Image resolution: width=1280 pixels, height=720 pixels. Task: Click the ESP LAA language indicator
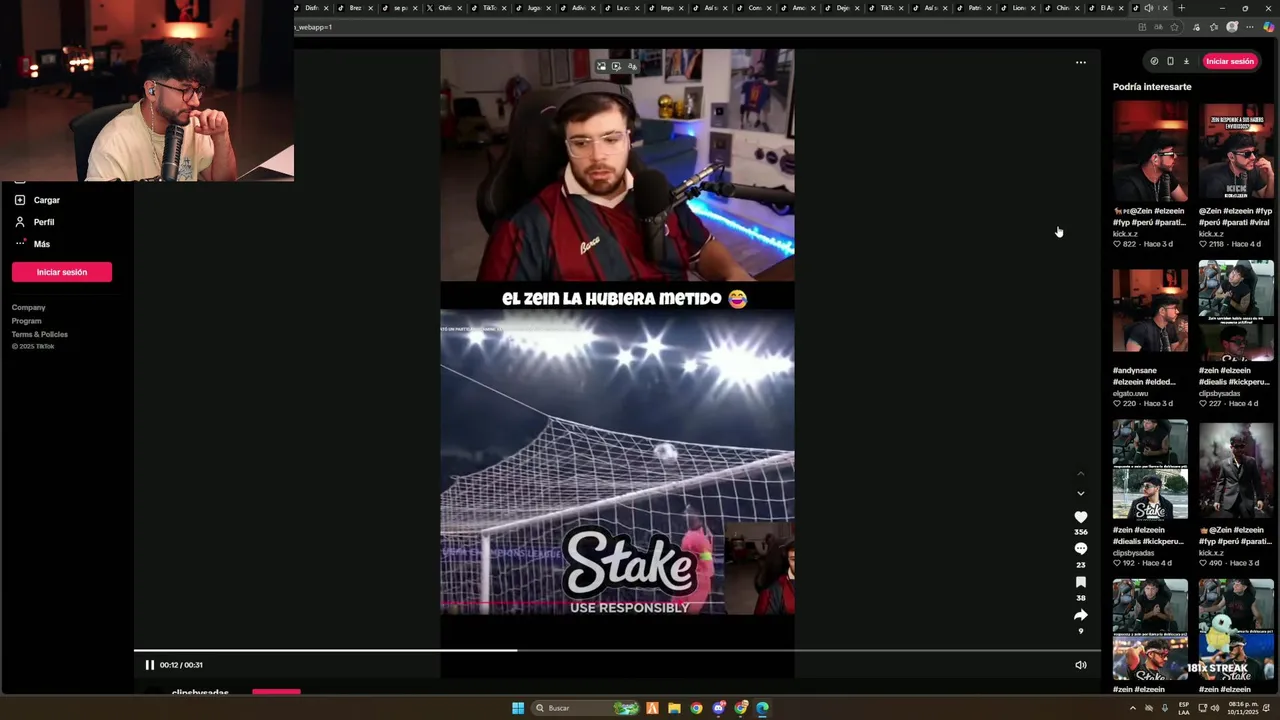tap(1184, 708)
